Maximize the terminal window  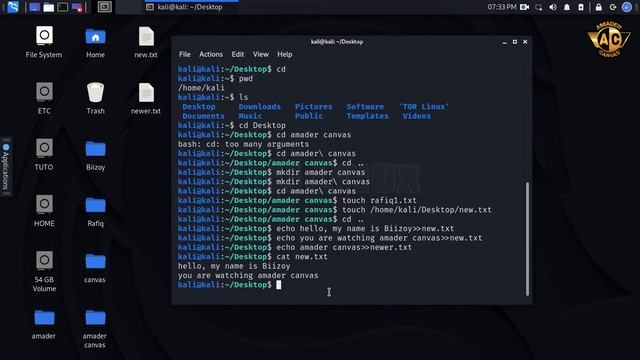point(515,42)
